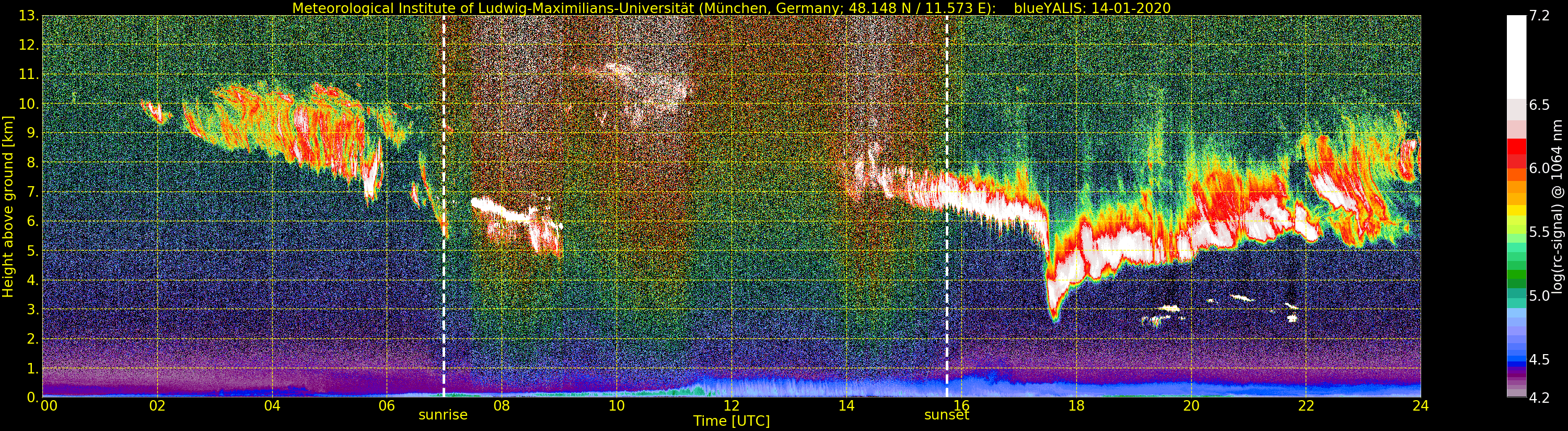Click the height axis tick label '3.'

33,309
